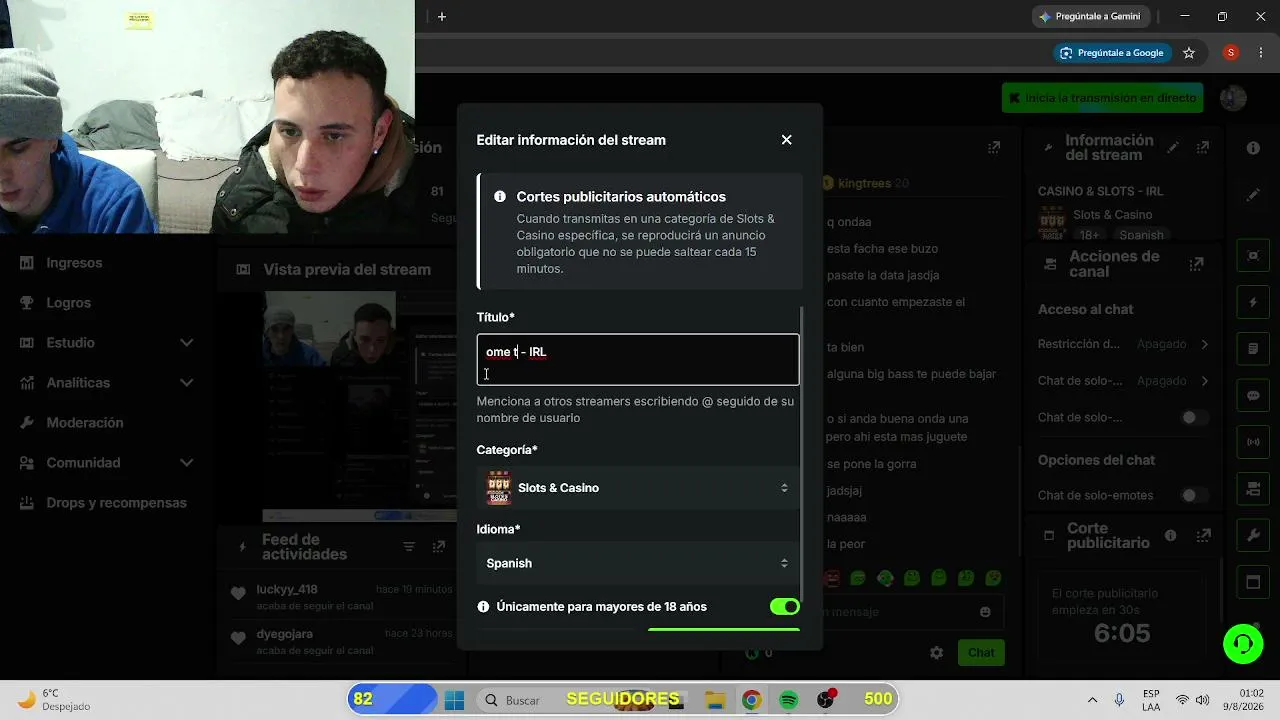Bookmark this page with the star icon
The width and height of the screenshot is (1280, 720).
click(1189, 52)
